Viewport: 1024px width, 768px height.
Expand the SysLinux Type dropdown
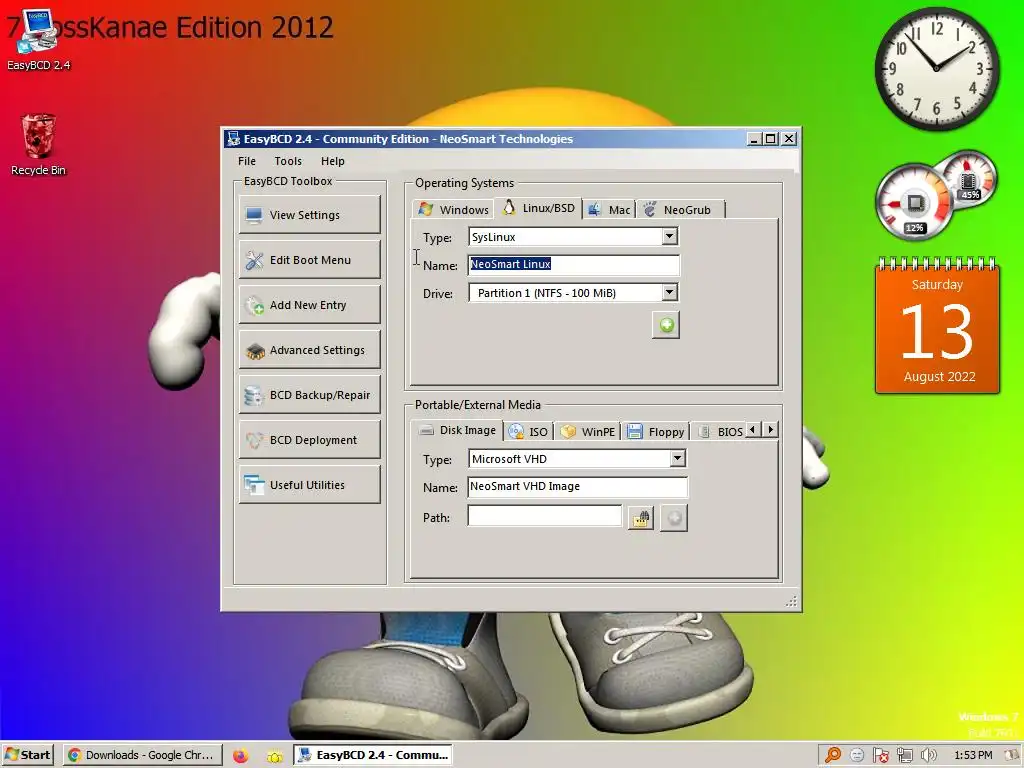(669, 236)
